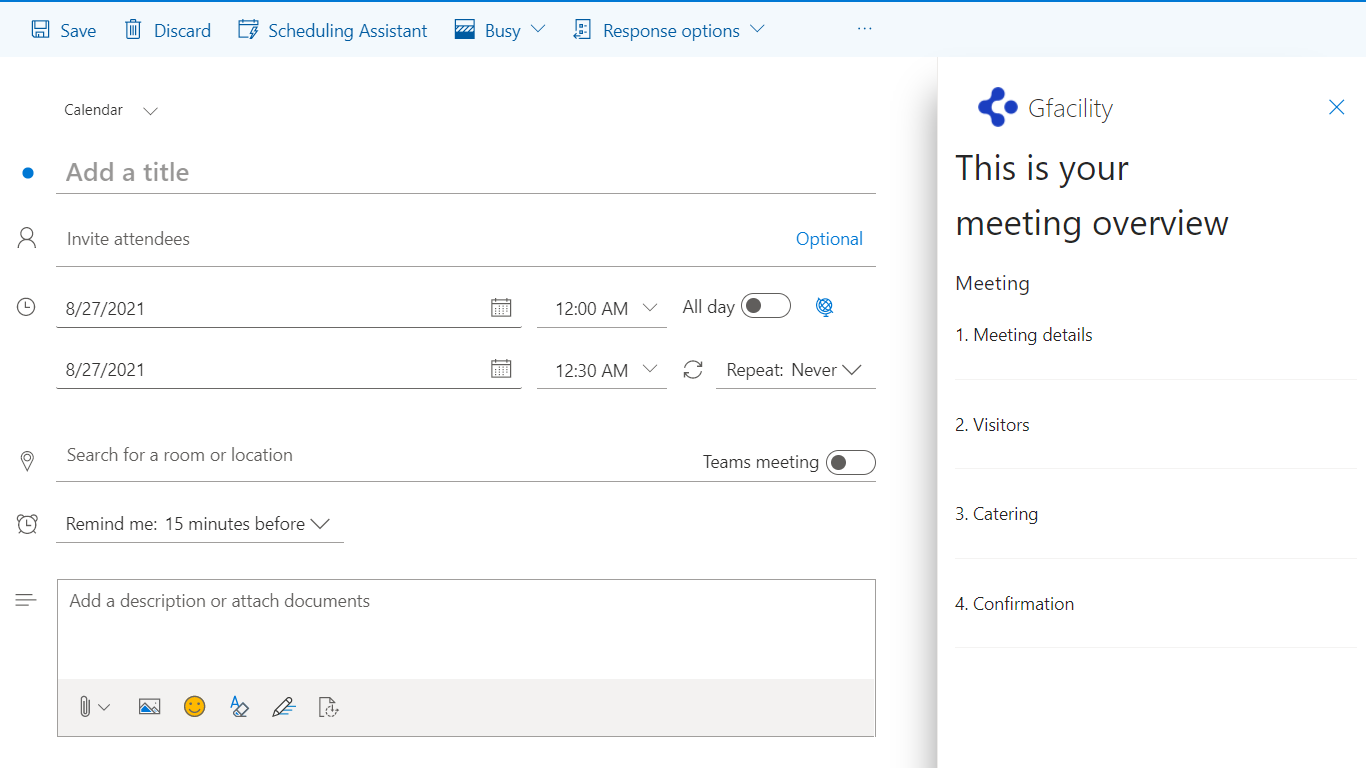
Task: Open the time zones globe icon
Action: (x=824, y=308)
